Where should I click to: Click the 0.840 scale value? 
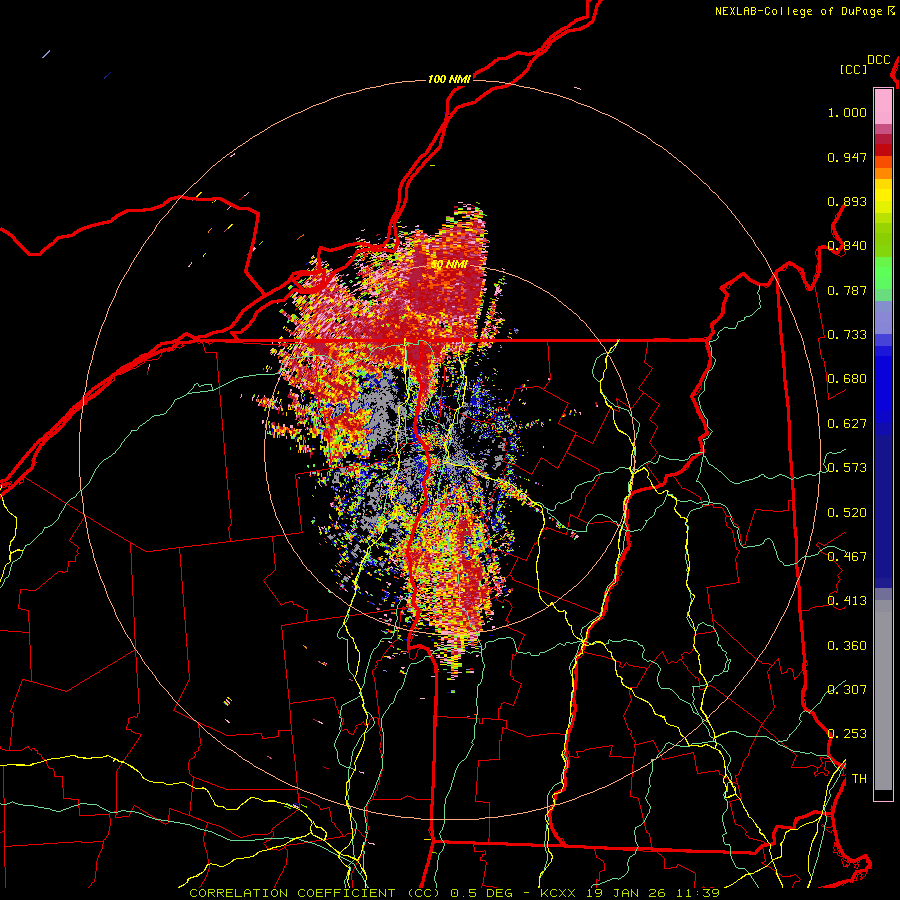point(847,246)
